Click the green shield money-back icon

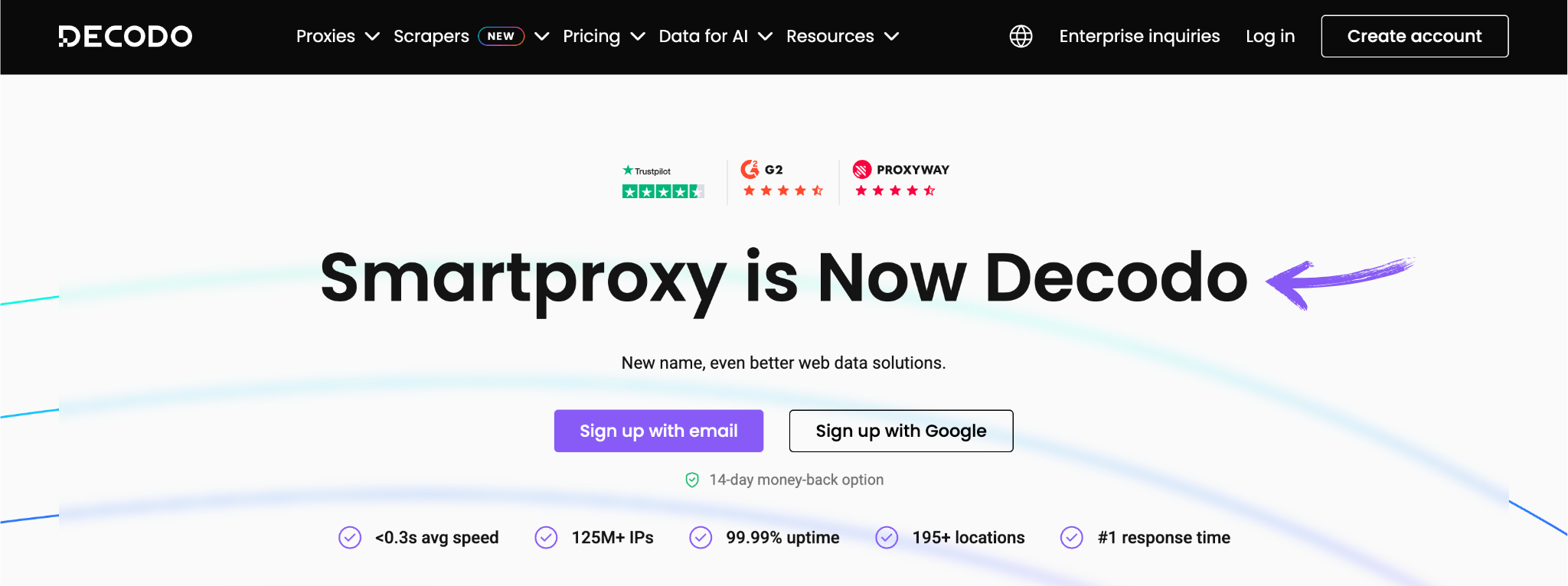pos(692,480)
